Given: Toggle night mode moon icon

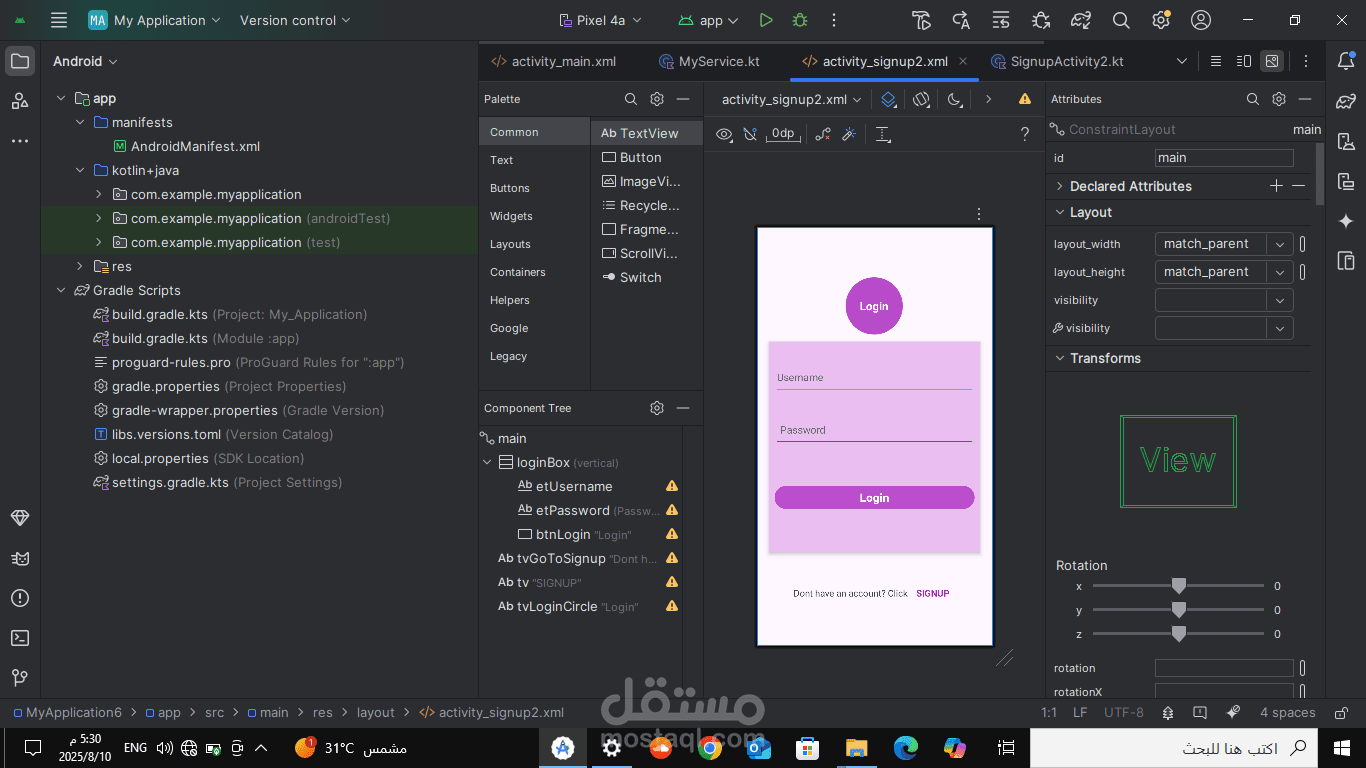Looking at the screenshot, I should (955, 99).
